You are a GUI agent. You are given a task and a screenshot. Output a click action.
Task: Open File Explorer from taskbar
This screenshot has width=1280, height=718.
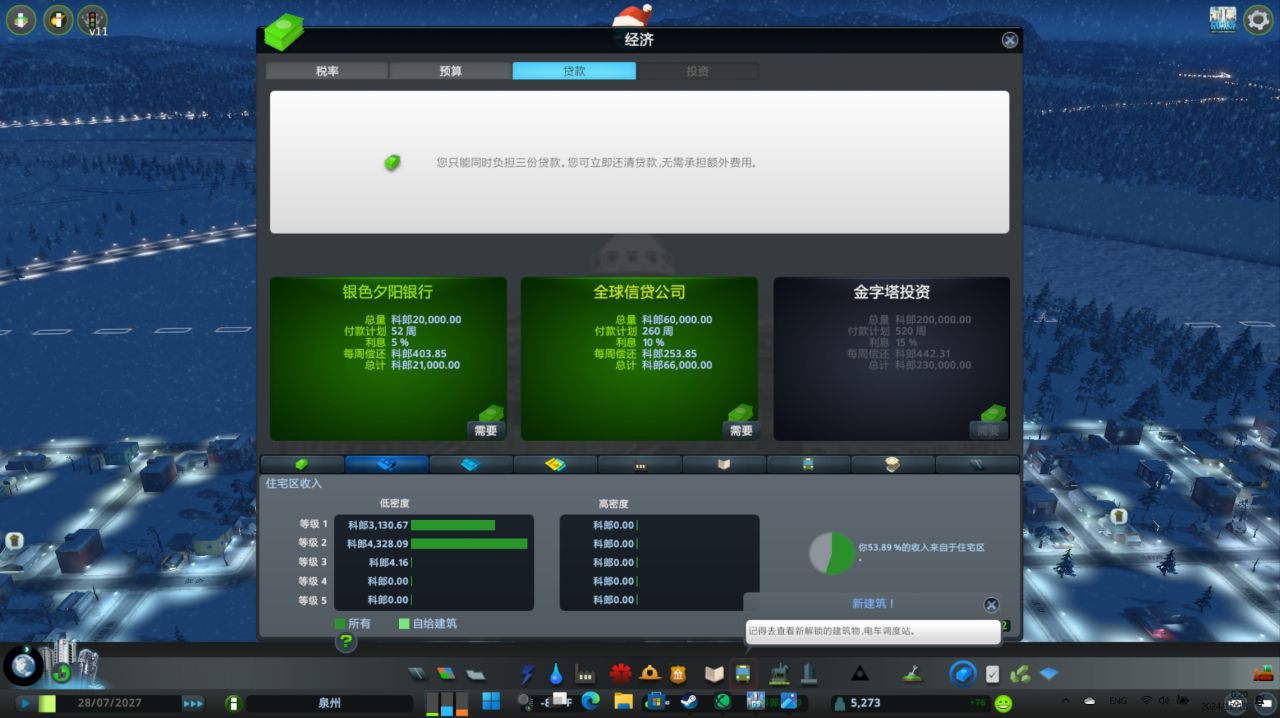pos(623,702)
